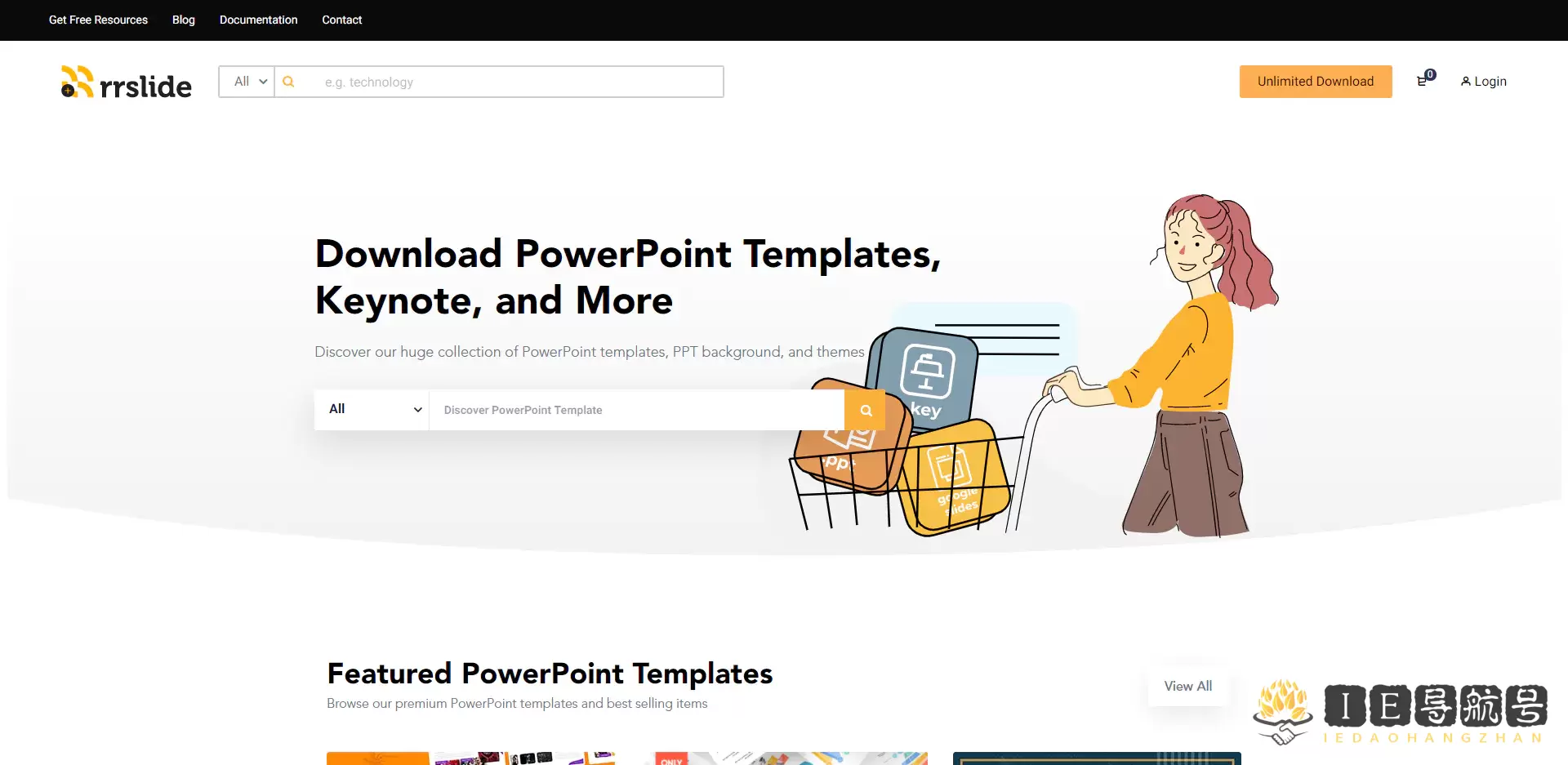The image size is (1568, 765).
Task: Click the Login user icon
Action: click(1466, 82)
